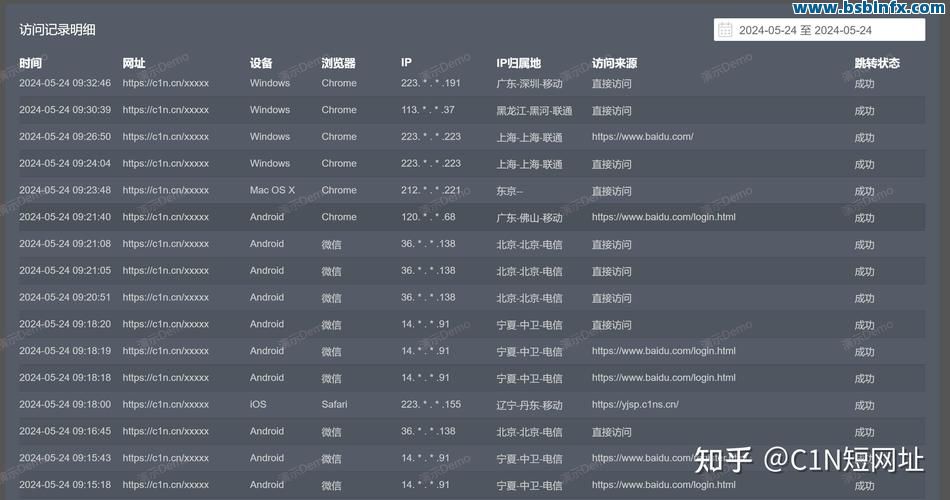Screen dimensions: 950x500
Task: Select timestamp 2024-05-24 09:32:46
Action: point(65,83)
